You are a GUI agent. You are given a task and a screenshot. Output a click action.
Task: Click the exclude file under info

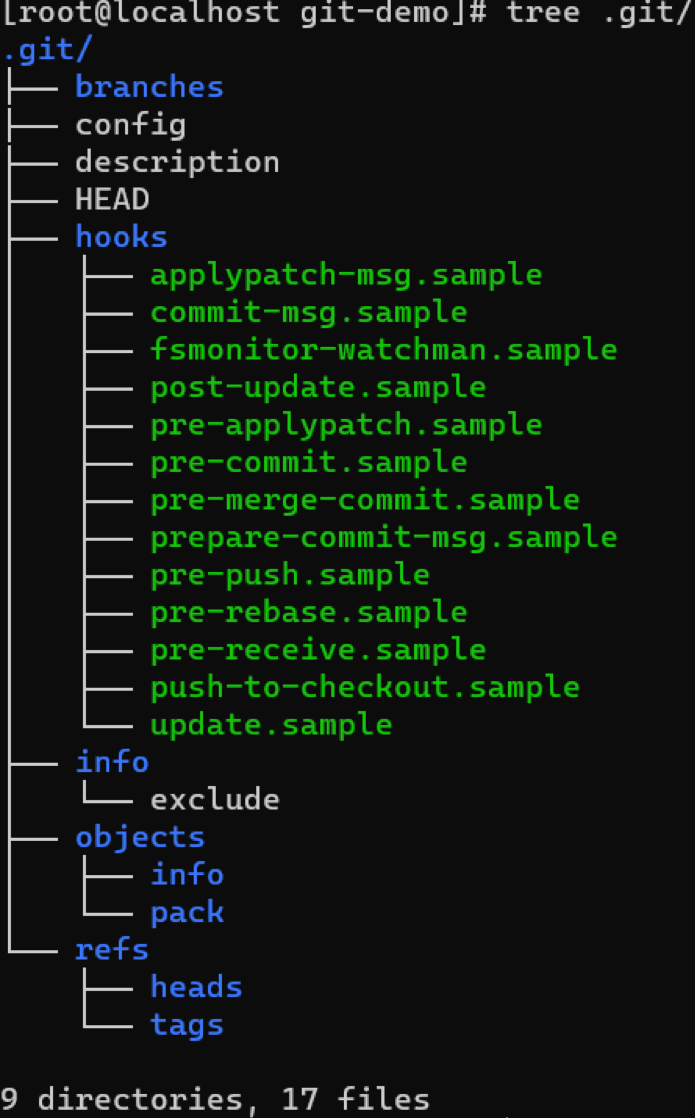pos(215,799)
